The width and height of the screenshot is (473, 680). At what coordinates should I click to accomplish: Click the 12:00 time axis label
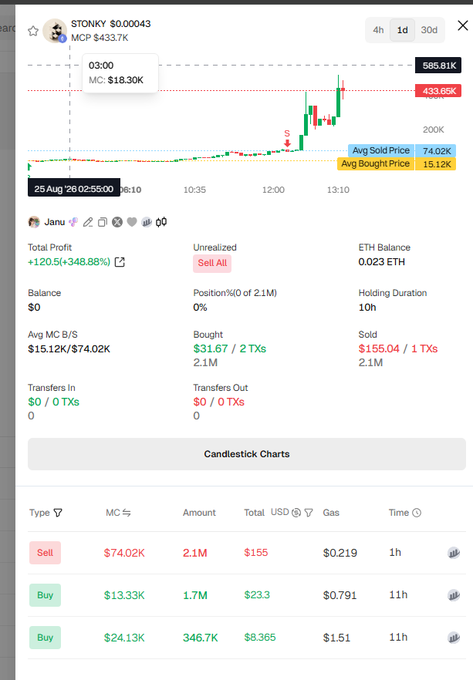[273, 190]
